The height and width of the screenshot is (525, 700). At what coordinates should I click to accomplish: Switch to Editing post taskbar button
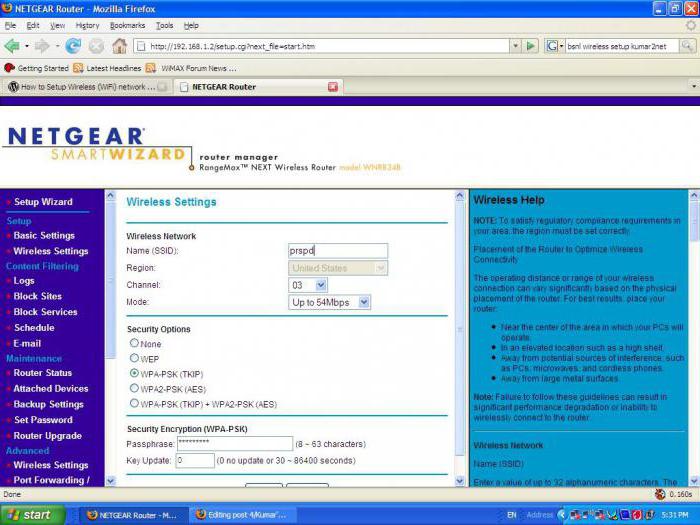[242, 515]
